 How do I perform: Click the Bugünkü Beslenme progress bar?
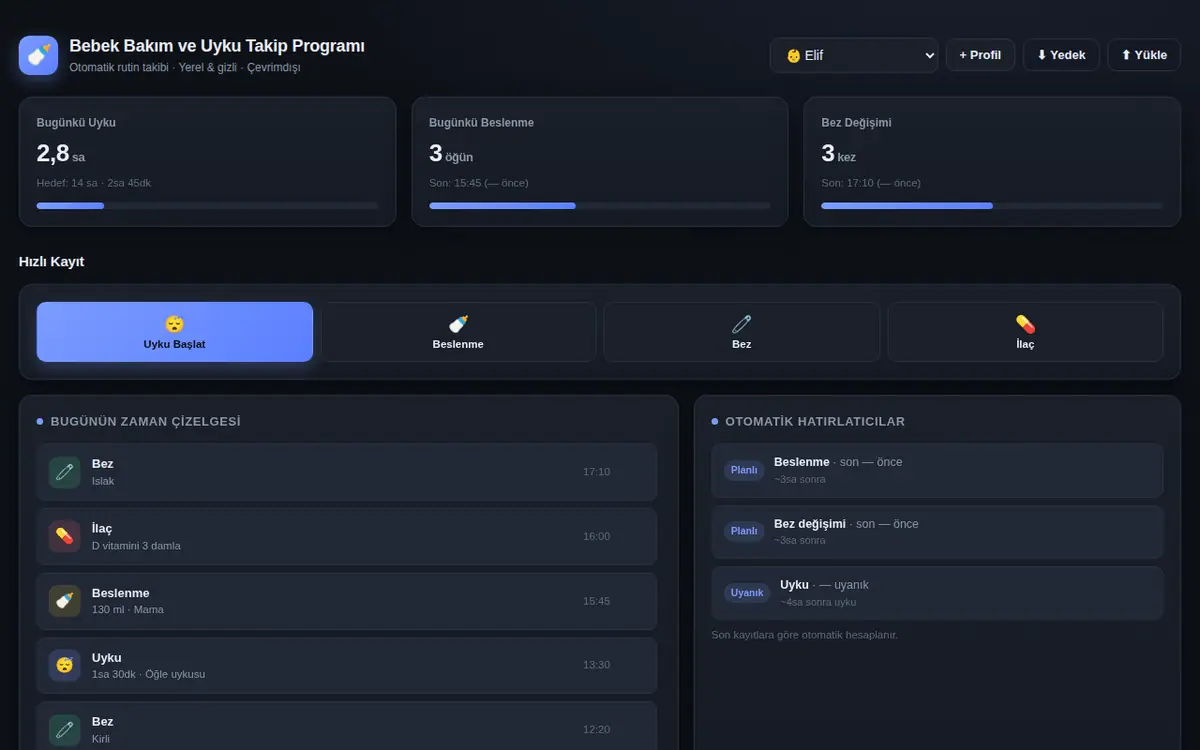pyautogui.click(x=600, y=206)
